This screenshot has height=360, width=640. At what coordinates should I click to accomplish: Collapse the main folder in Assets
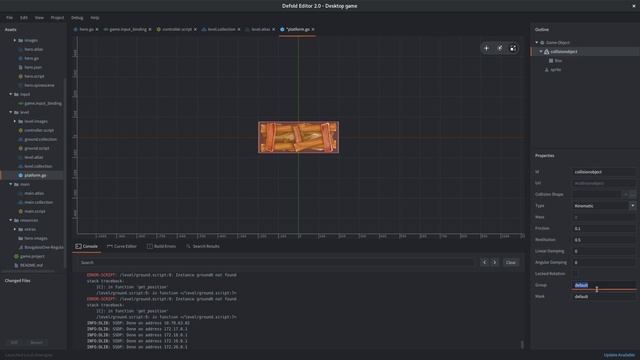[11, 184]
